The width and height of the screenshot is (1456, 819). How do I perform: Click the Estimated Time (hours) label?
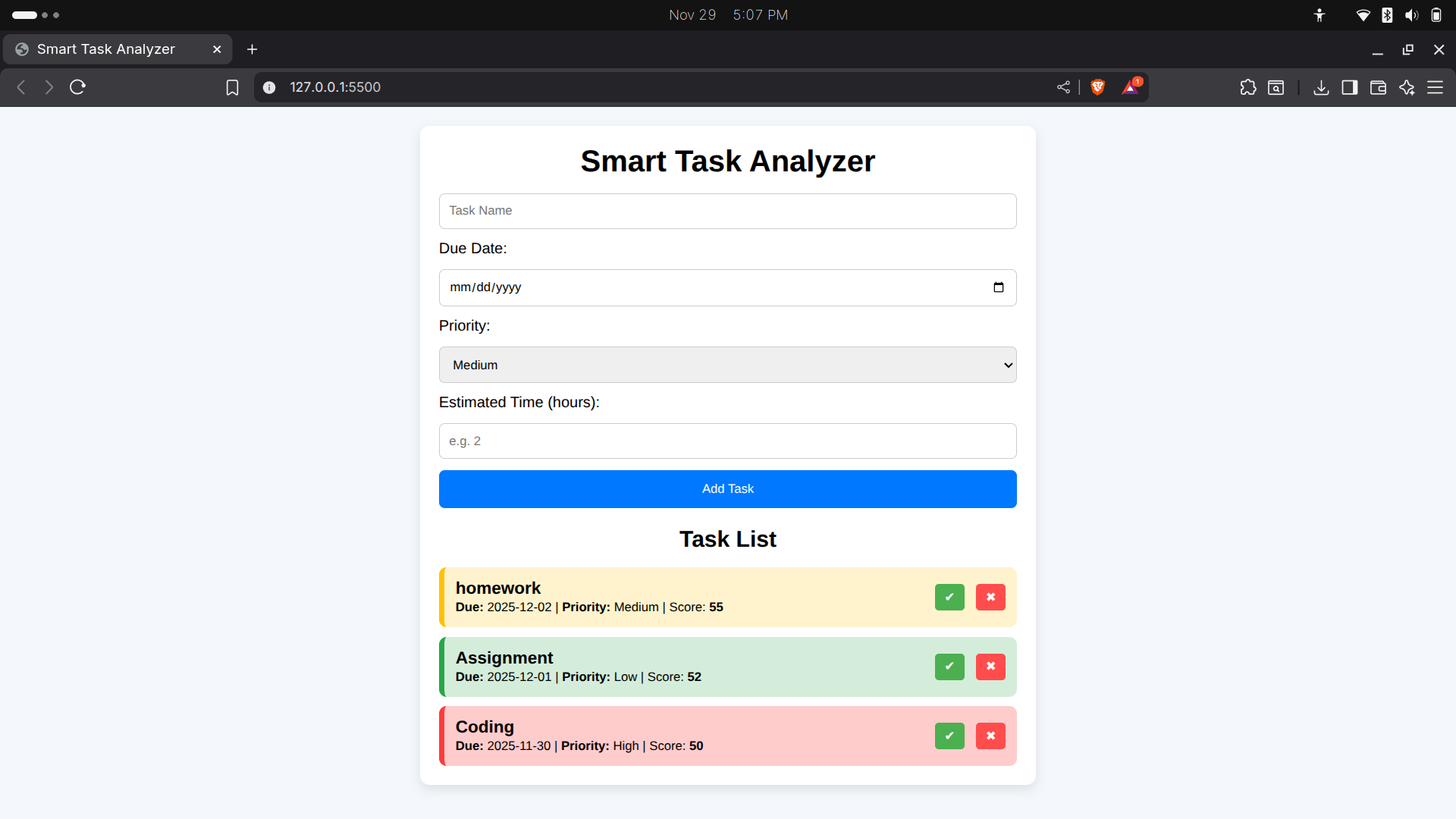519,403
